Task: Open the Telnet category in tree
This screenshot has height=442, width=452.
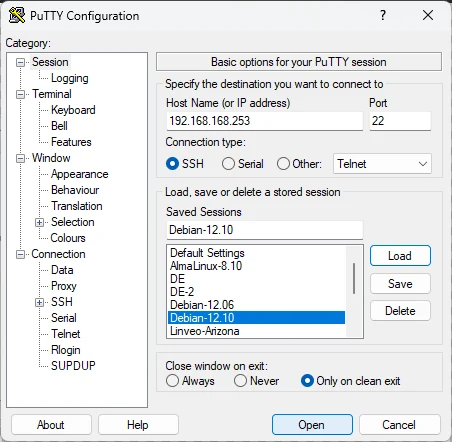Action: 66,334
